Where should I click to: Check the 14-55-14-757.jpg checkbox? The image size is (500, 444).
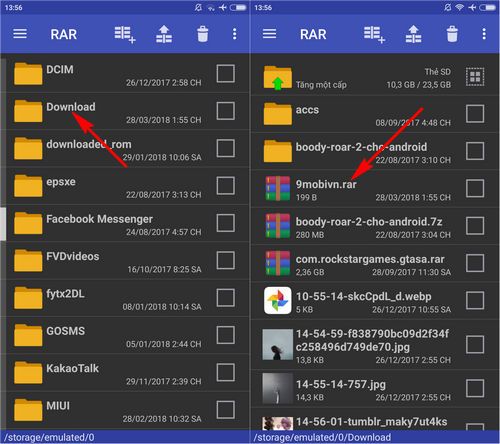coord(475,388)
